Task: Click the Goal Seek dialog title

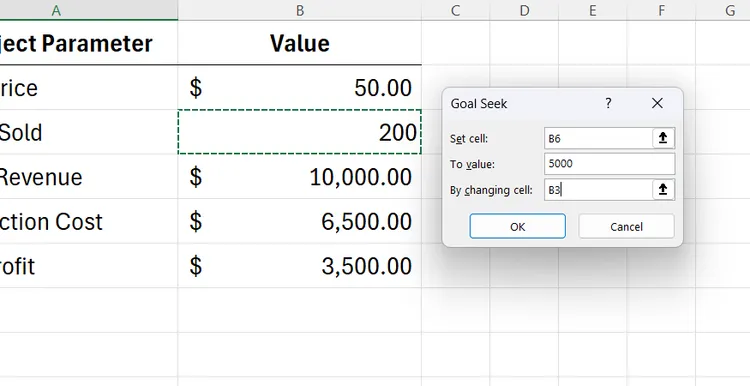Action: [479, 103]
